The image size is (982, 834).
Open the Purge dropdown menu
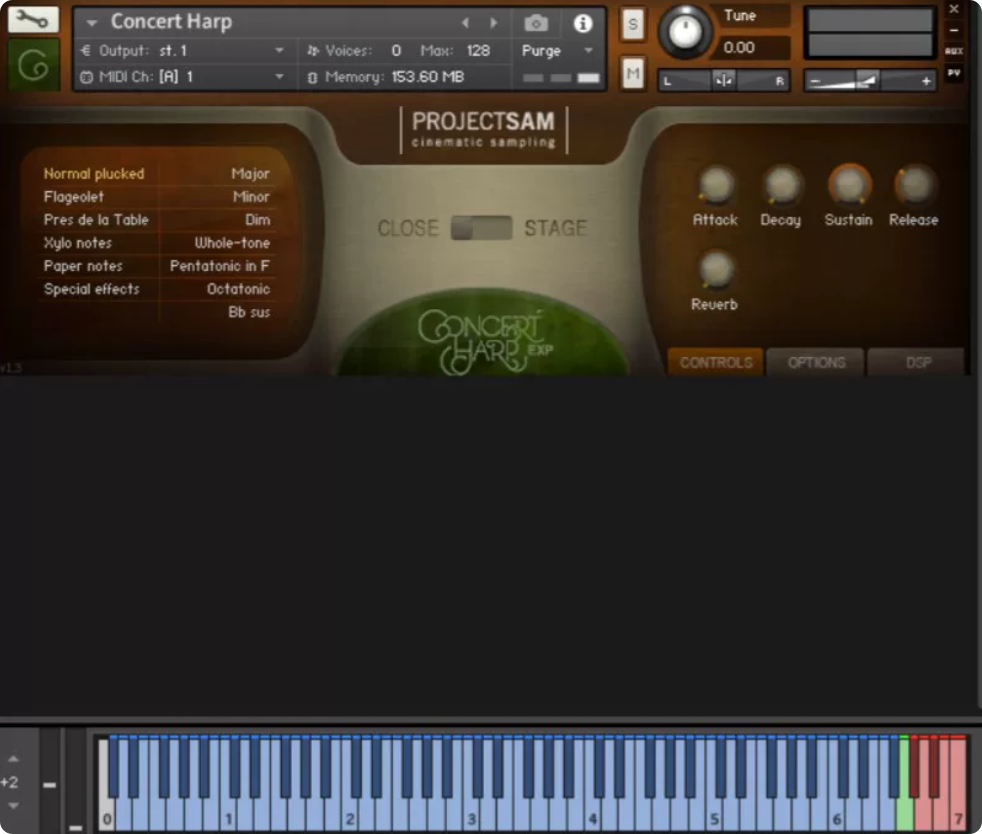point(556,51)
